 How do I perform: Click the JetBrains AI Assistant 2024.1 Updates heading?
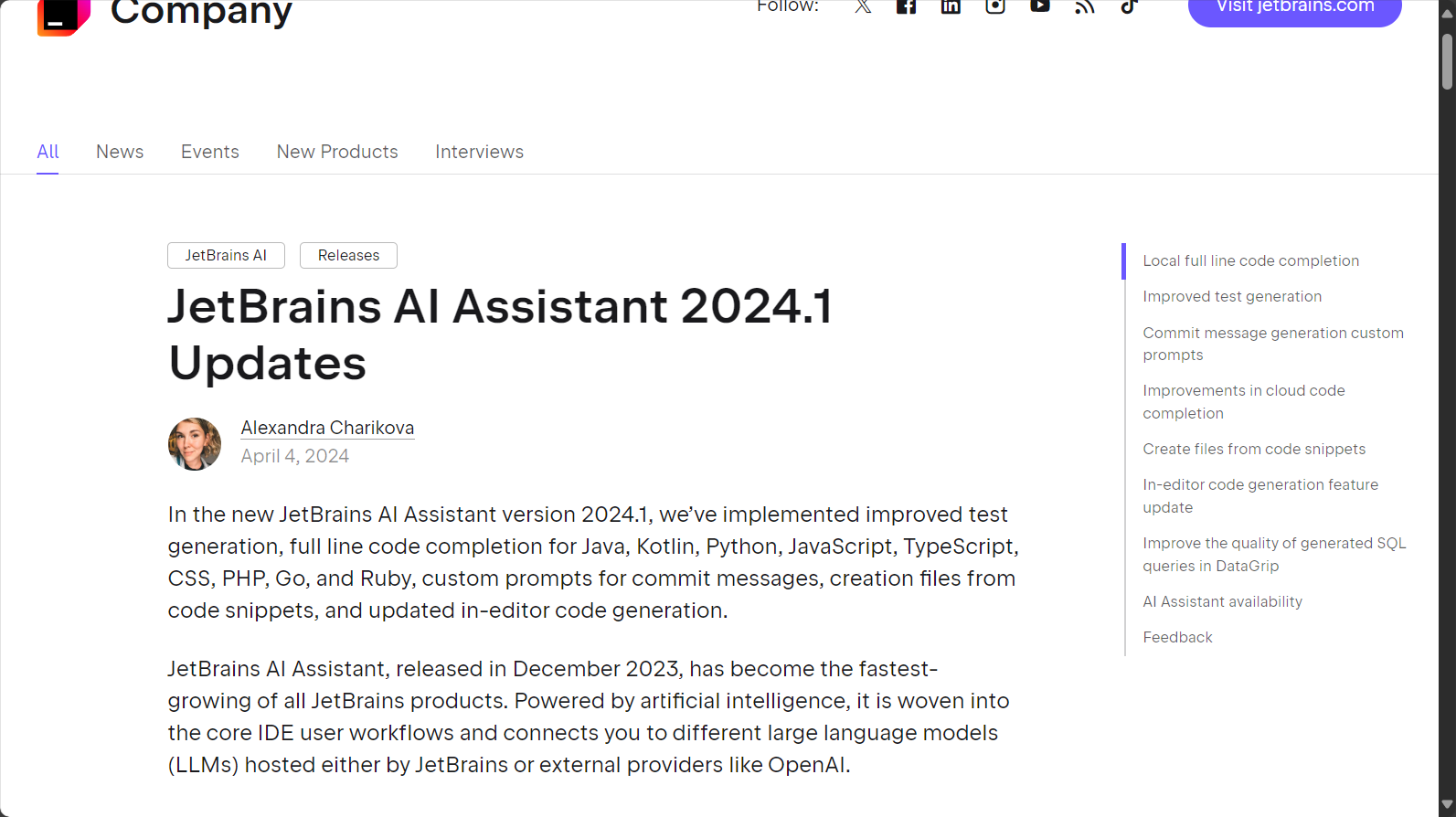(501, 334)
